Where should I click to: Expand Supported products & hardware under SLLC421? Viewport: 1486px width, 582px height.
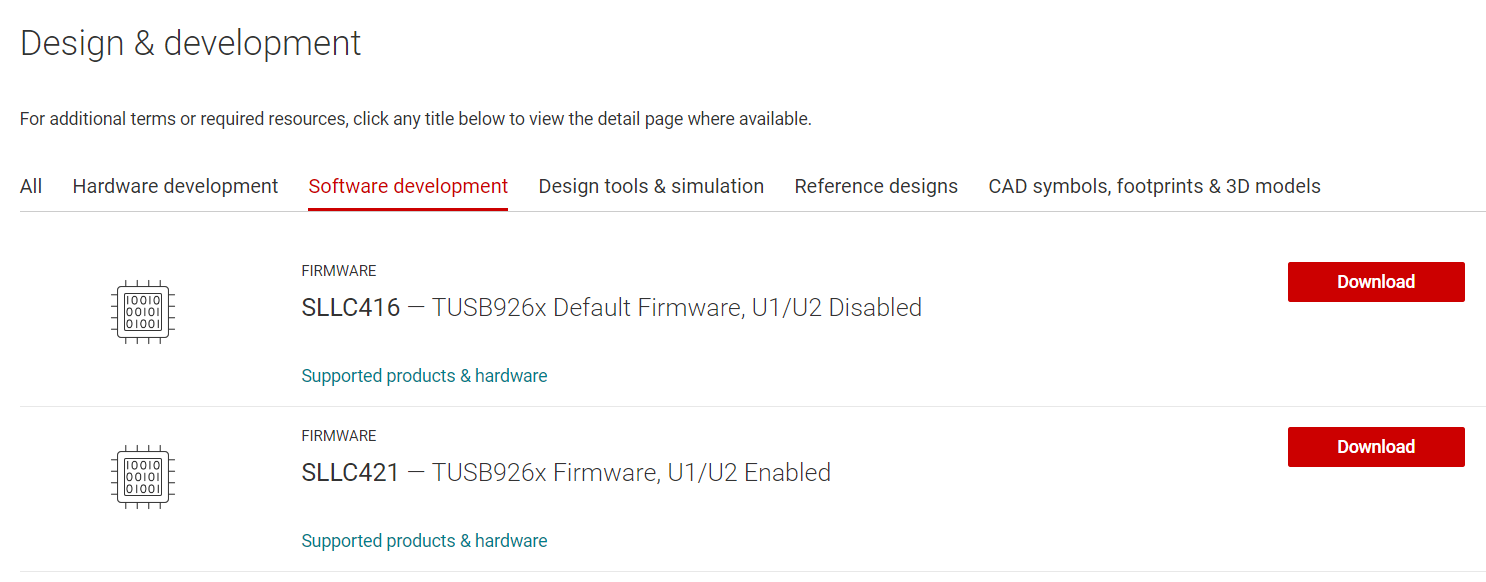click(x=424, y=541)
